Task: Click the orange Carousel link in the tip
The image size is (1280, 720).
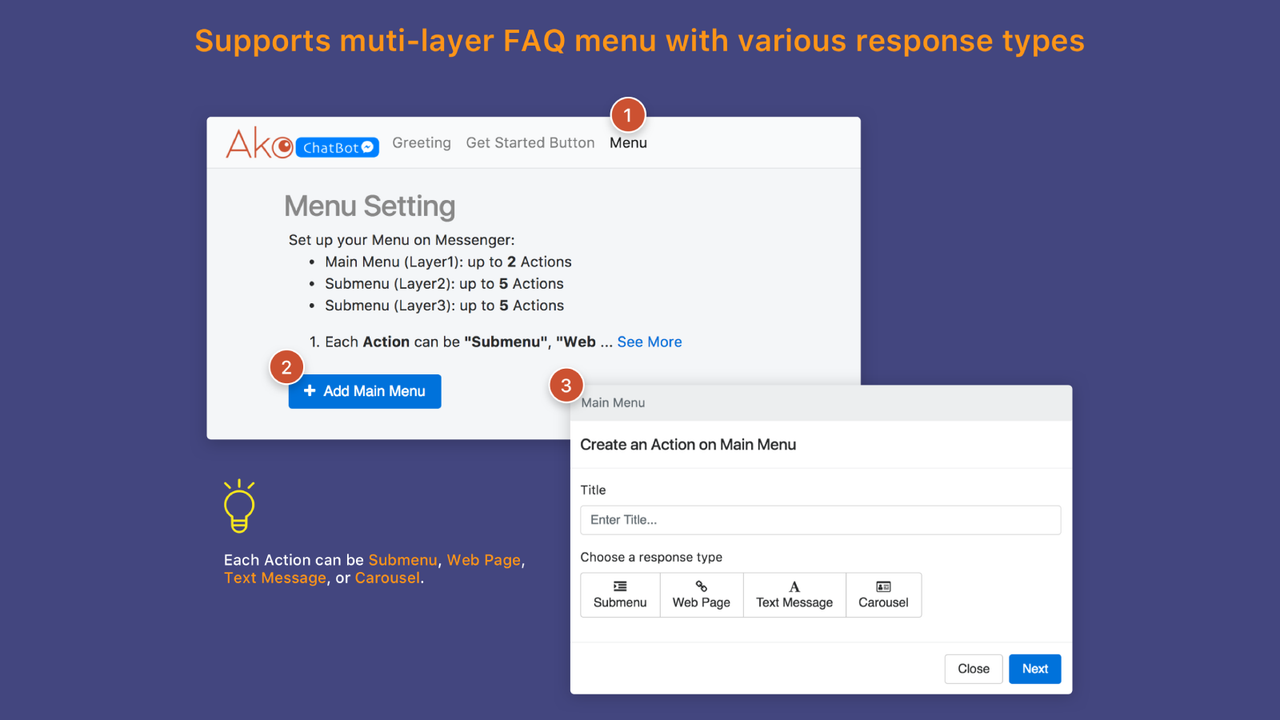Action: pos(387,577)
